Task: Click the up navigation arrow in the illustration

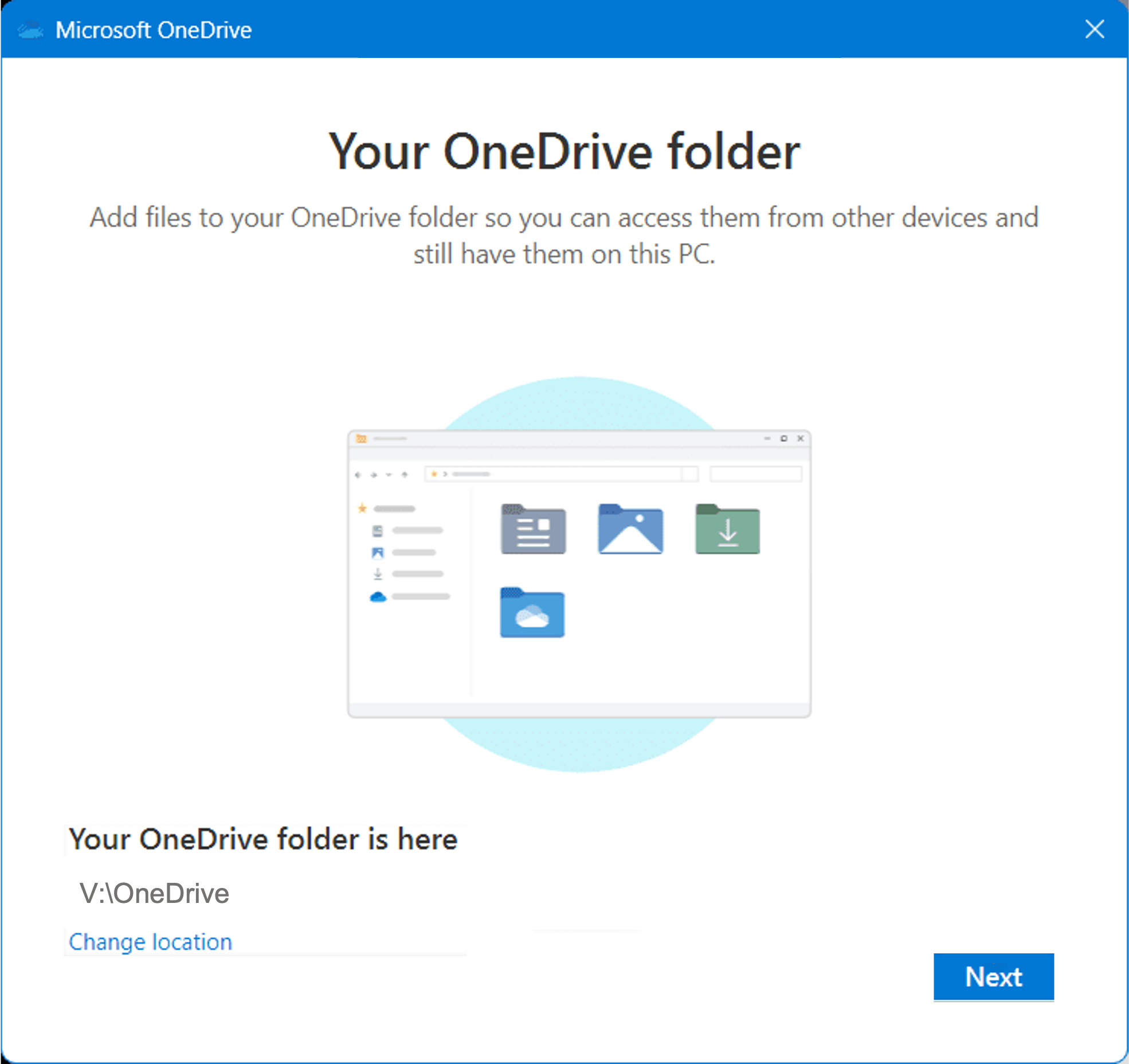Action: pyautogui.click(x=404, y=475)
